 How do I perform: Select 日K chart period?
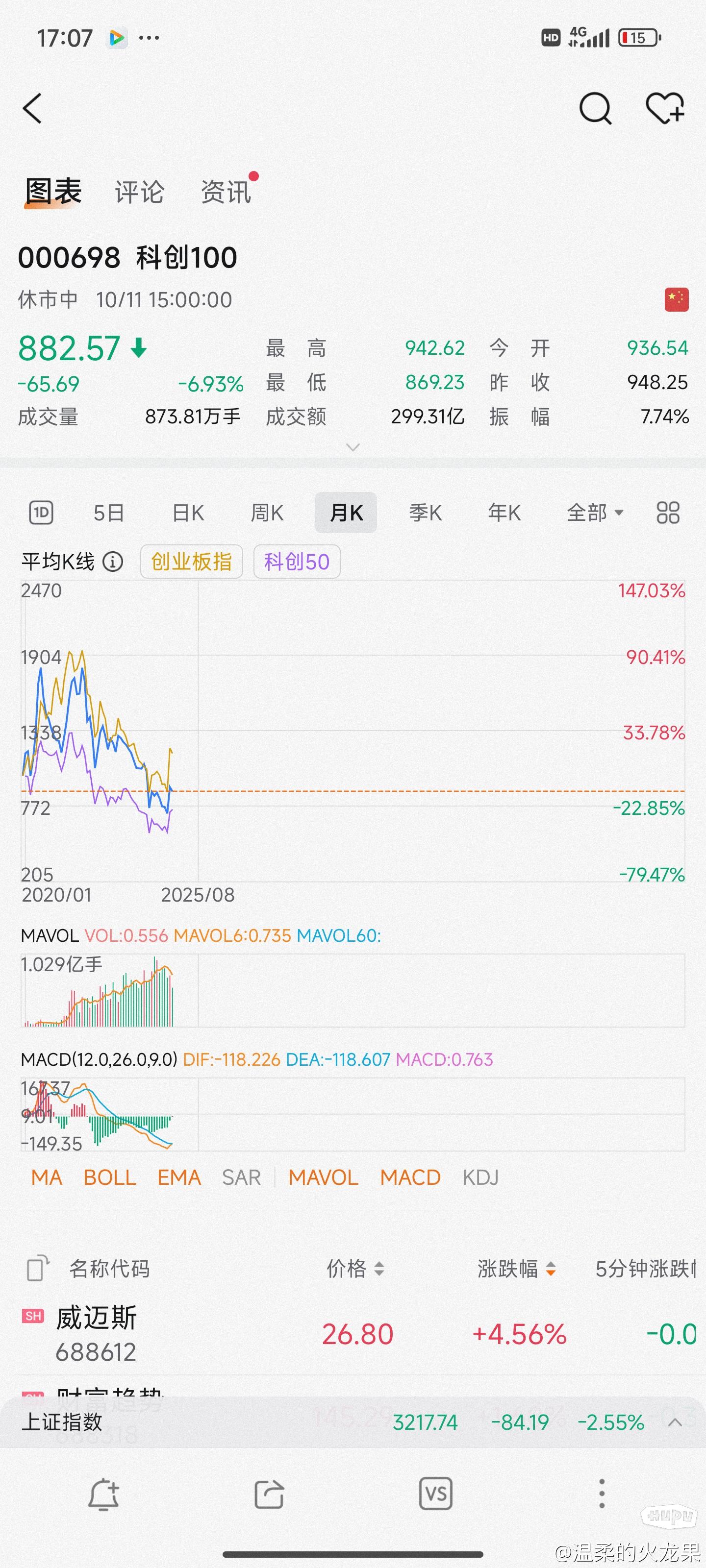coord(188,513)
